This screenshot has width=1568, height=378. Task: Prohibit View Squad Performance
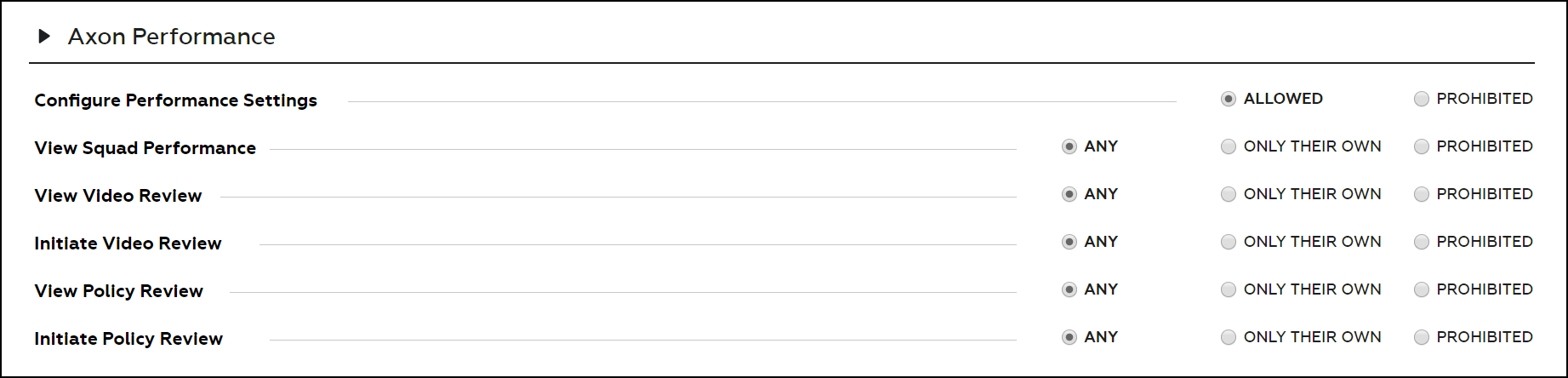tap(1422, 146)
